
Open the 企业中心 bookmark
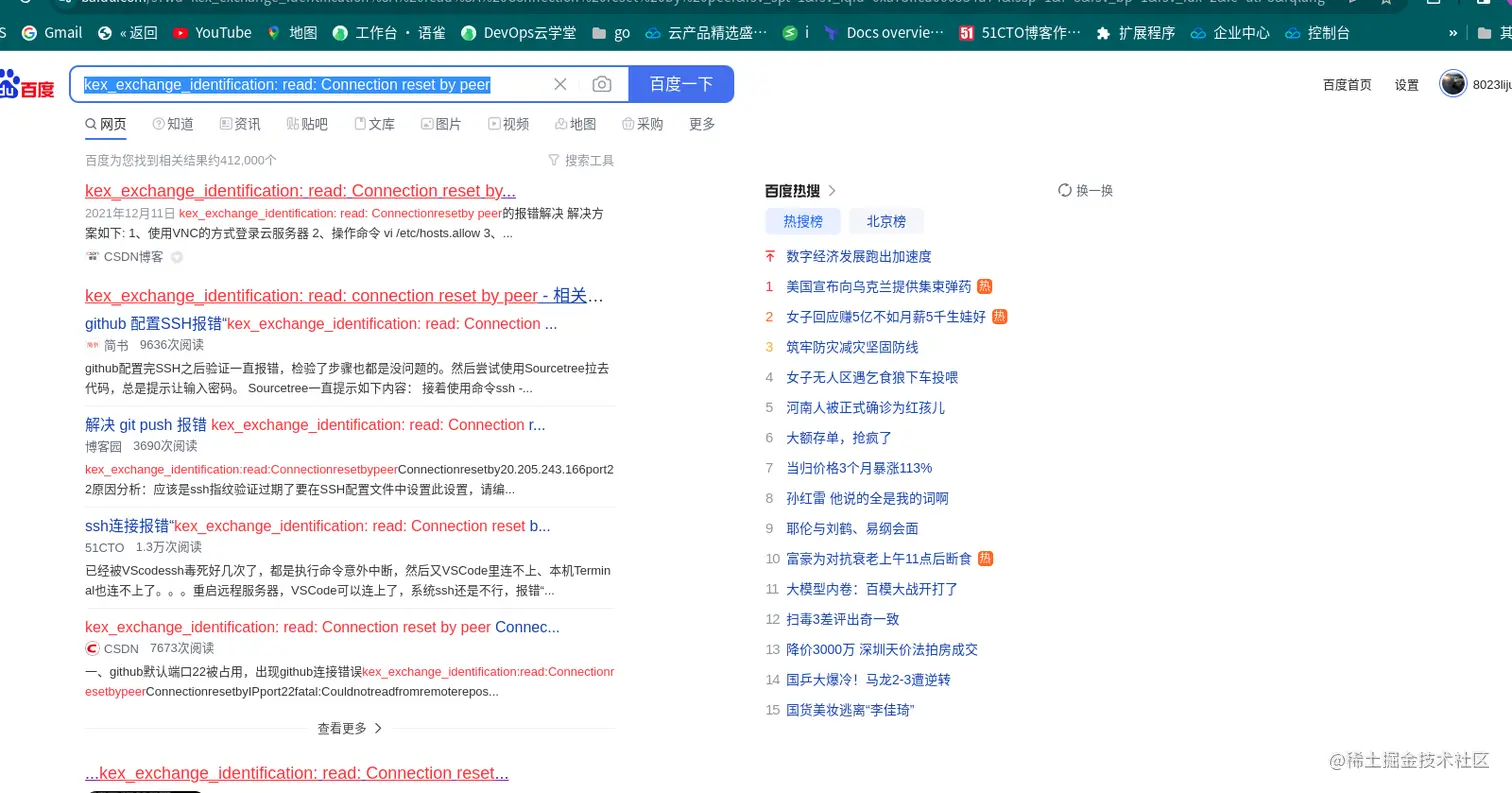click(x=1230, y=33)
